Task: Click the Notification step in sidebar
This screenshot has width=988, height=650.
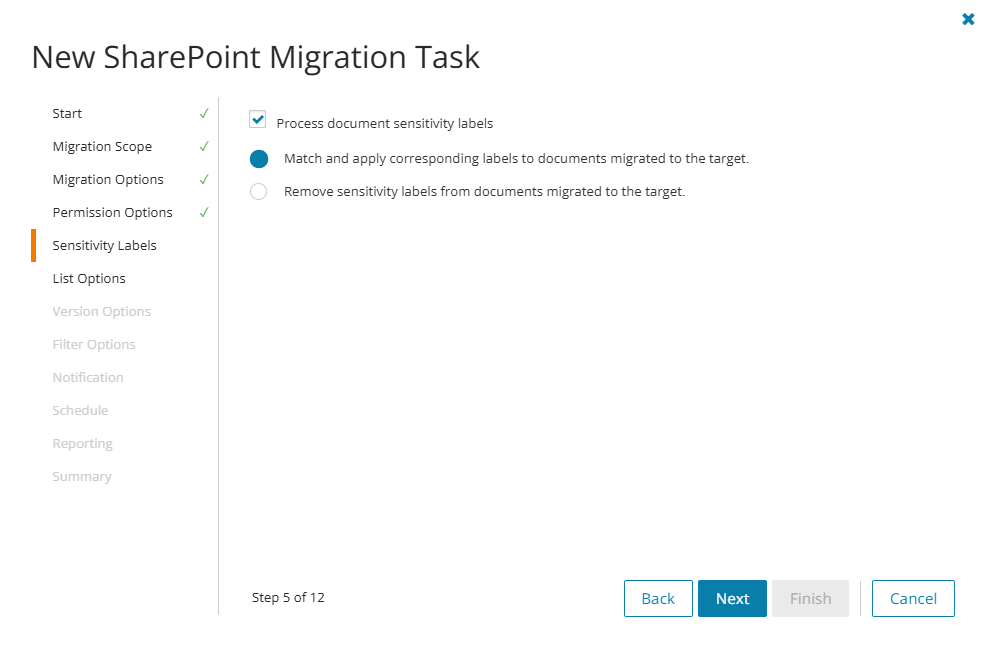Action: point(88,378)
